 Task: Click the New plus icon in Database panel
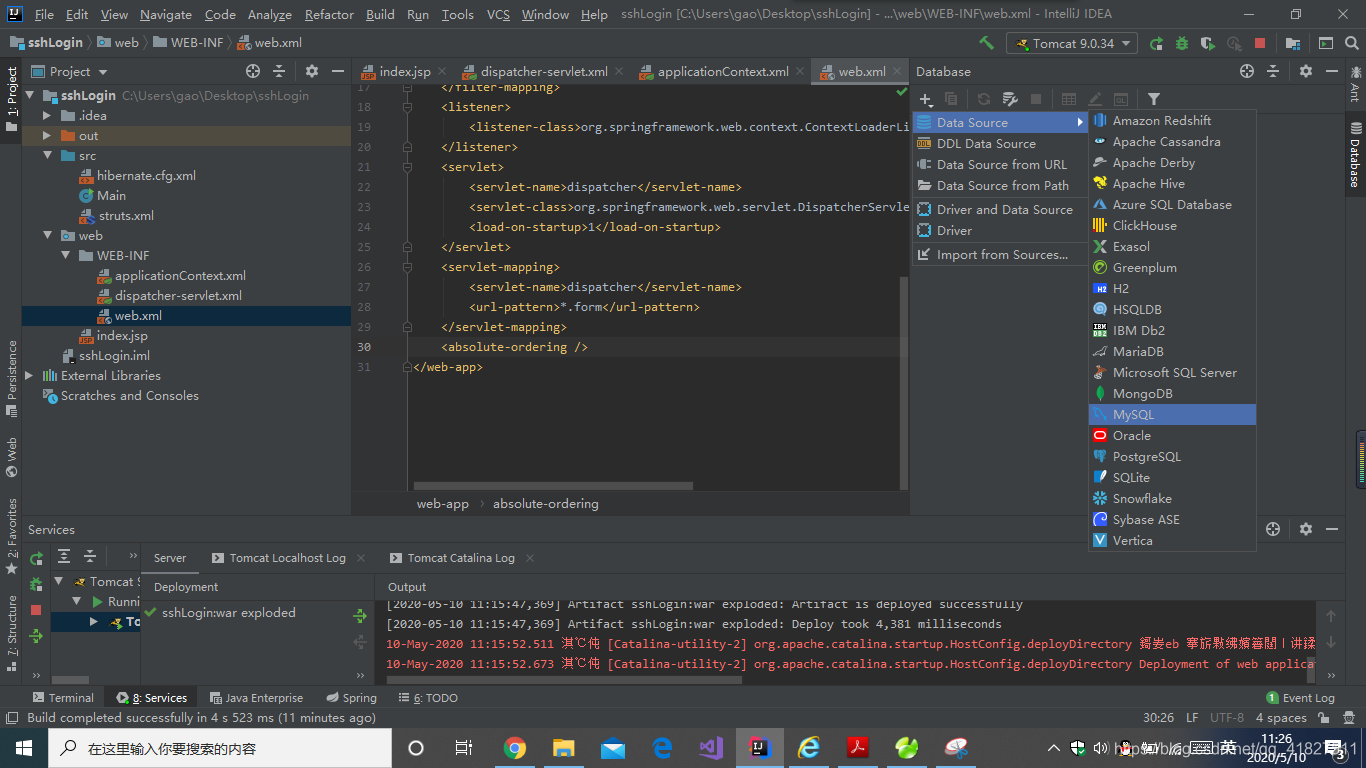tap(926, 99)
